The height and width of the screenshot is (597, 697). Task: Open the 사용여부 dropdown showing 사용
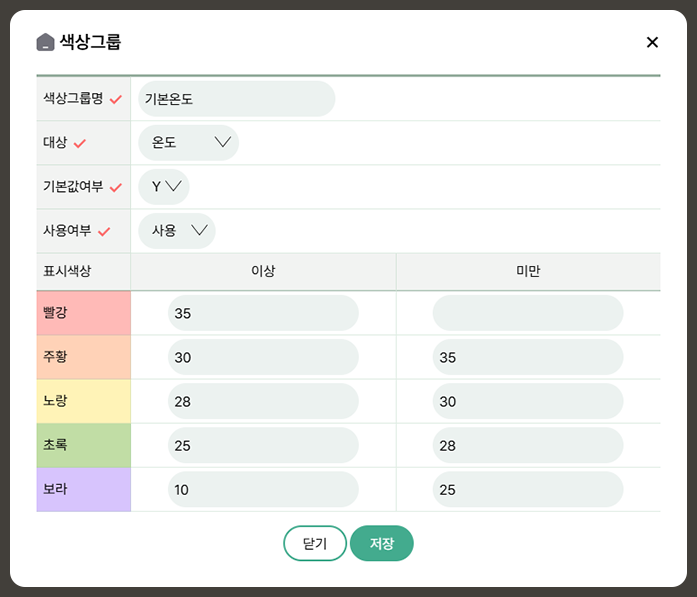[177, 231]
